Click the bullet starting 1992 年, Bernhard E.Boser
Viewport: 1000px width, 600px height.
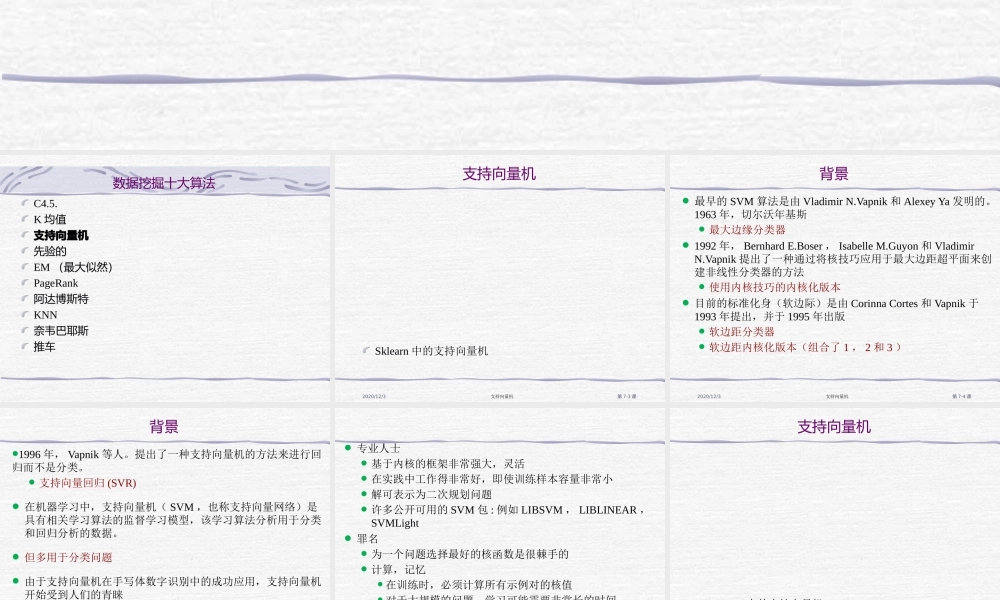842,259
